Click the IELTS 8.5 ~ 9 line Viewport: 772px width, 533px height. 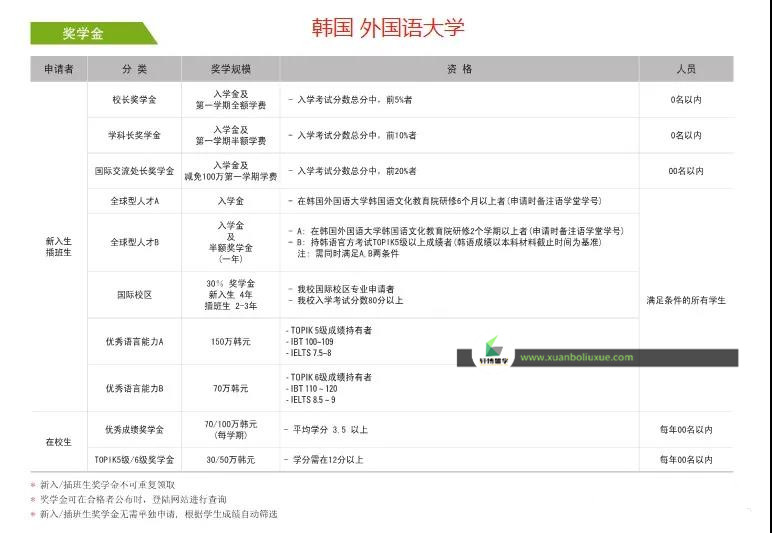[311, 400]
